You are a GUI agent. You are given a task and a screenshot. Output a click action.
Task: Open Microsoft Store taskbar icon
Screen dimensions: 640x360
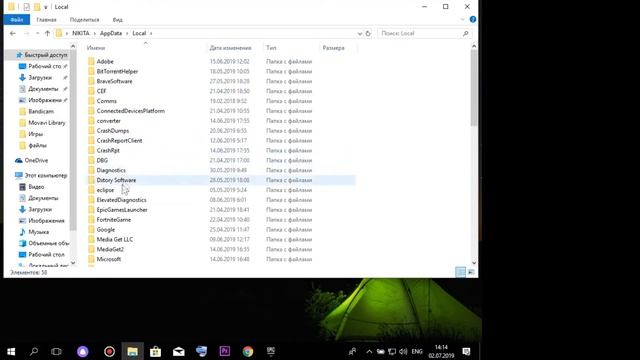tap(156, 351)
